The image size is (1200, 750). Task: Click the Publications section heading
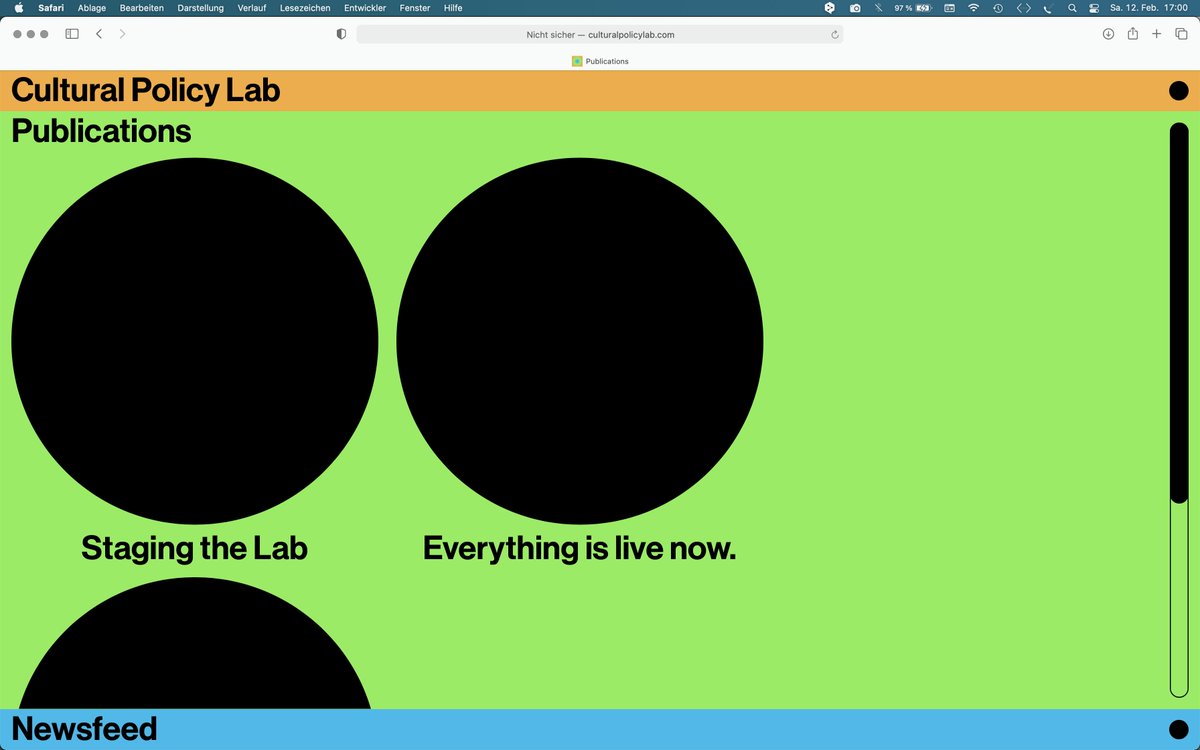coord(101,131)
